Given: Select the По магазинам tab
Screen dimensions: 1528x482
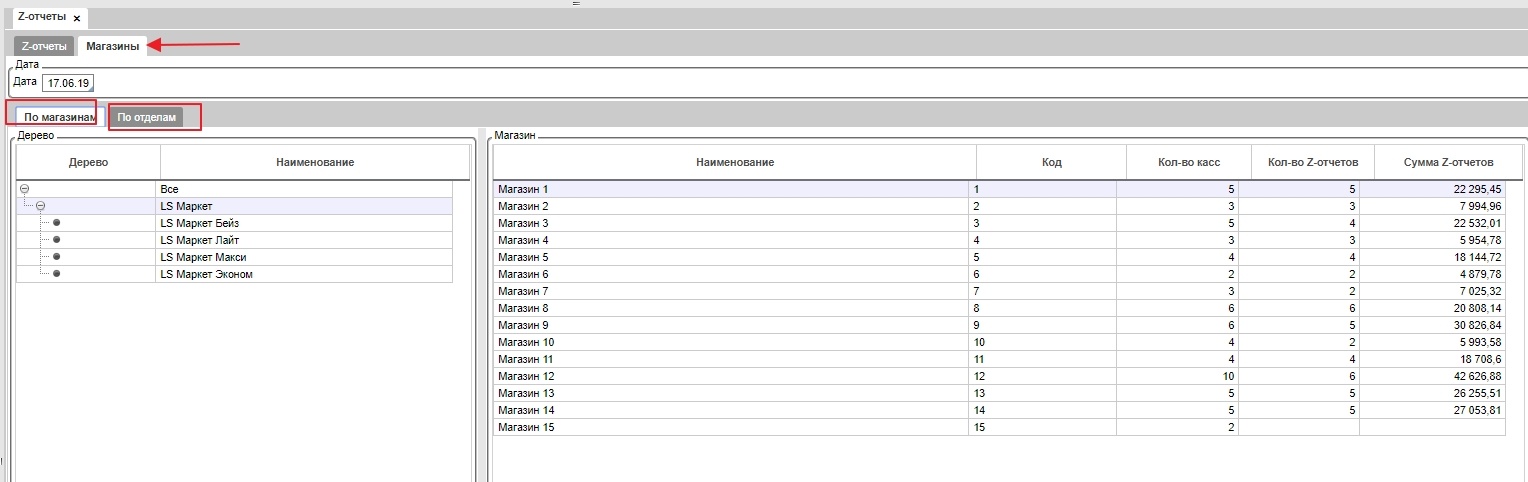Looking at the screenshot, I should (x=60, y=117).
